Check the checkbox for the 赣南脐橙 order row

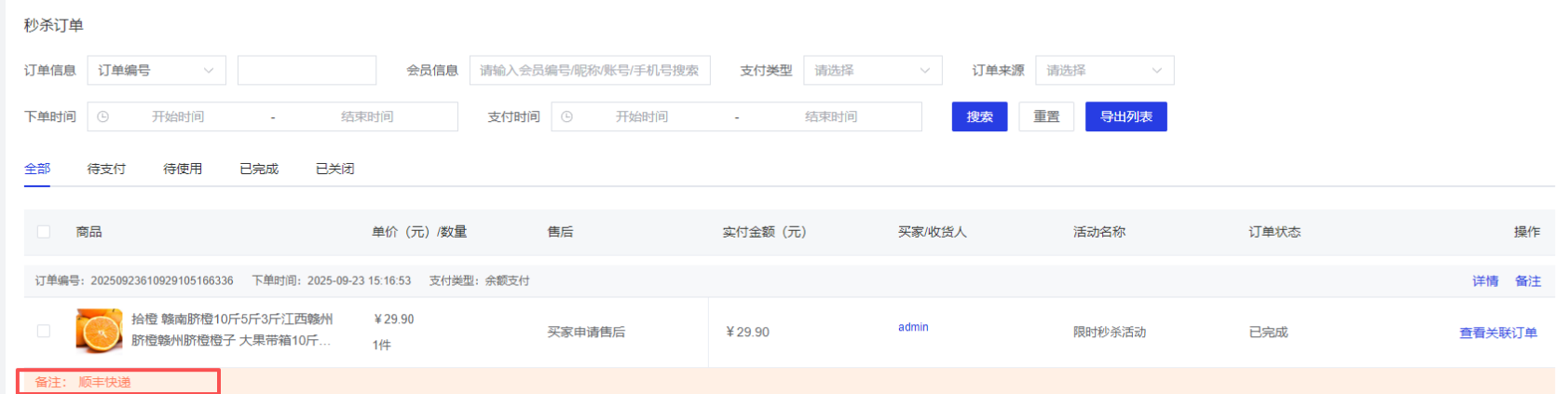[x=44, y=331]
